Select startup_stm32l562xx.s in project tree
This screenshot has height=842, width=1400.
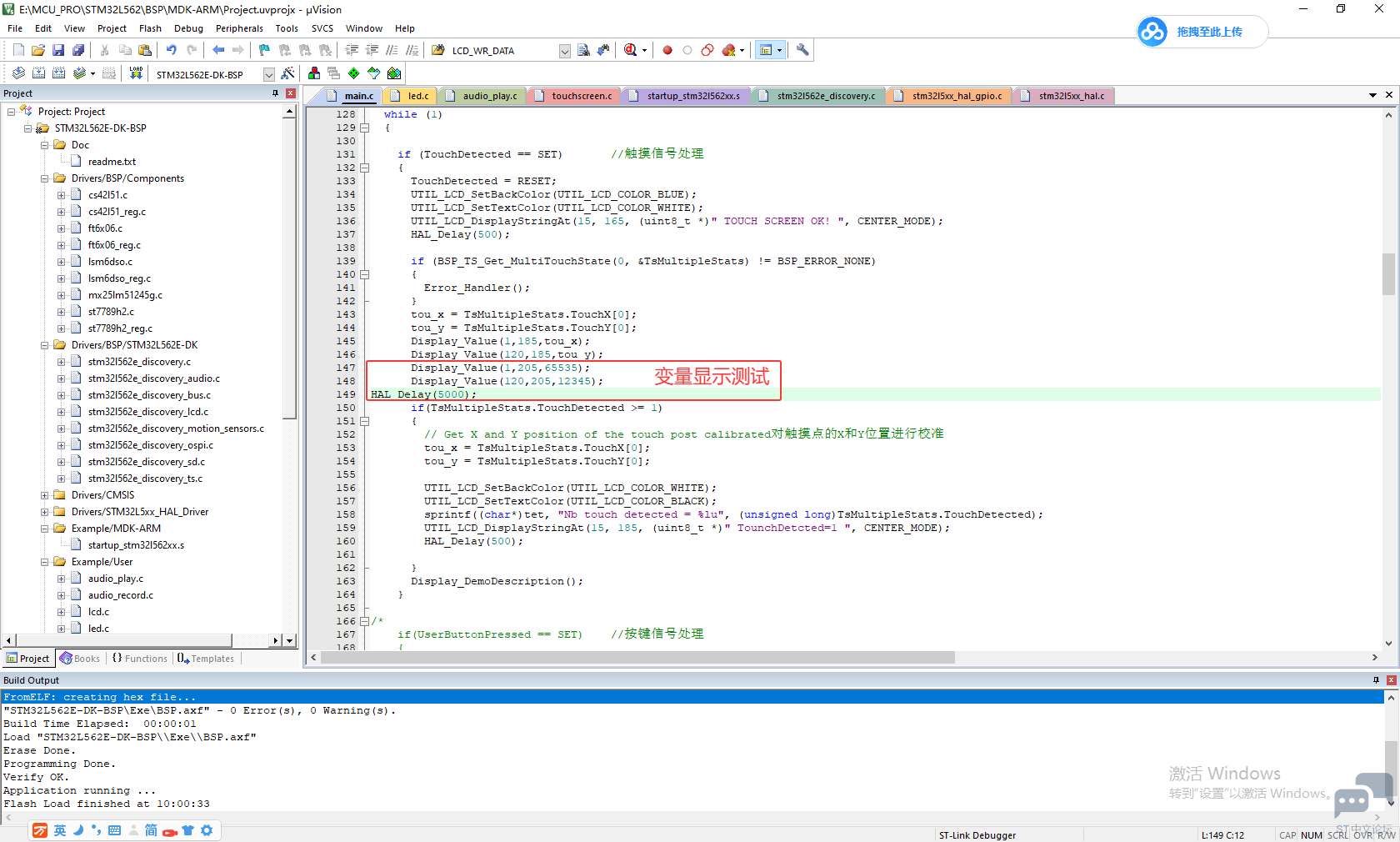[x=137, y=545]
